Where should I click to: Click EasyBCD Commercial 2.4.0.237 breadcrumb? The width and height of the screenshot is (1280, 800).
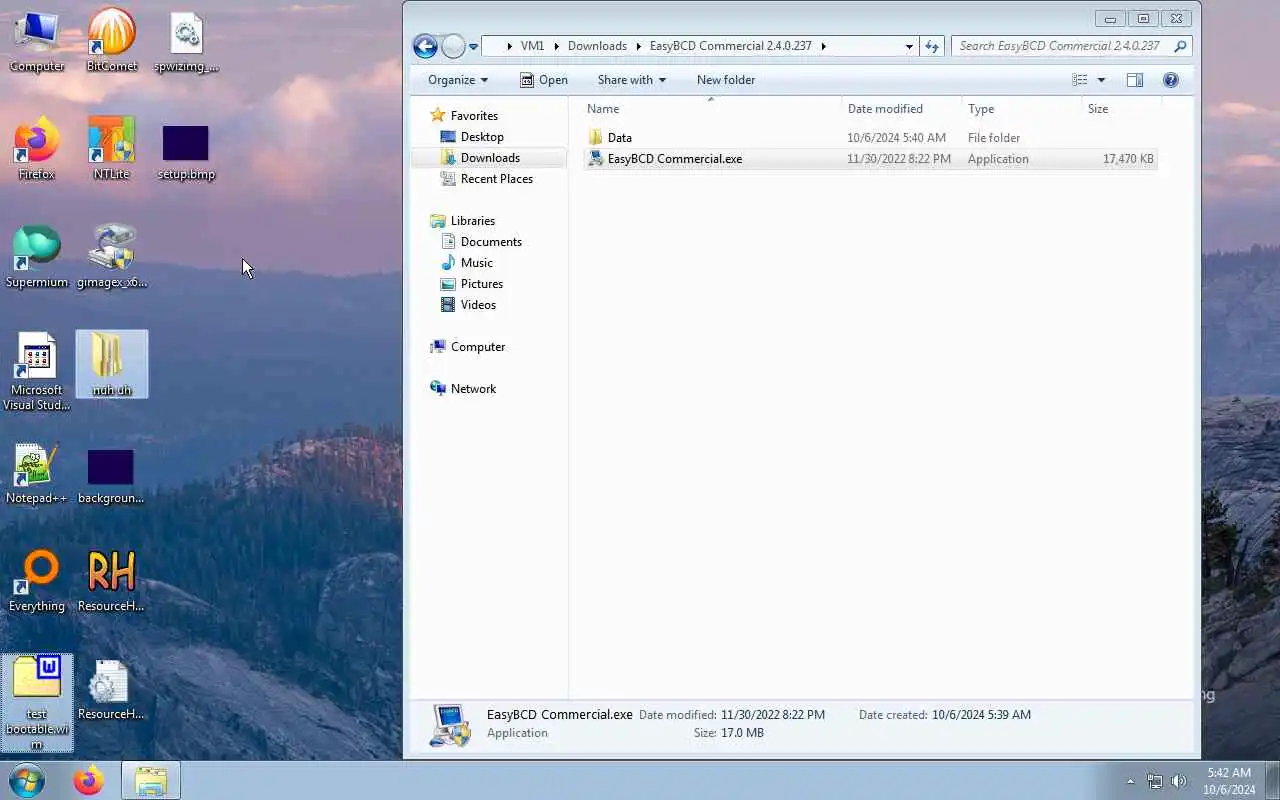pyautogui.click(x=731, y=46)
